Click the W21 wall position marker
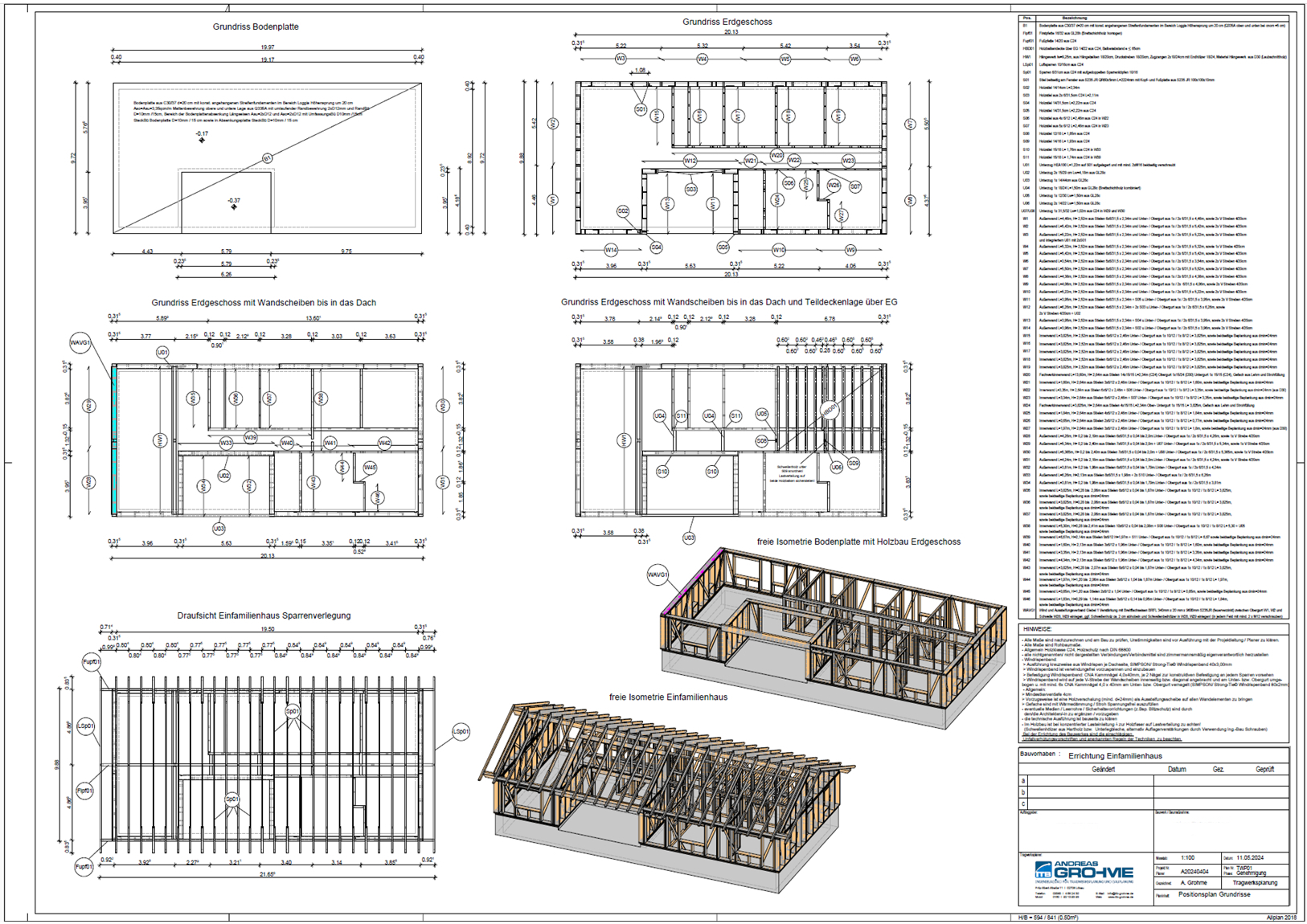Image resolution: width=1307 pixels, height=924 pixels. (750, 161)
